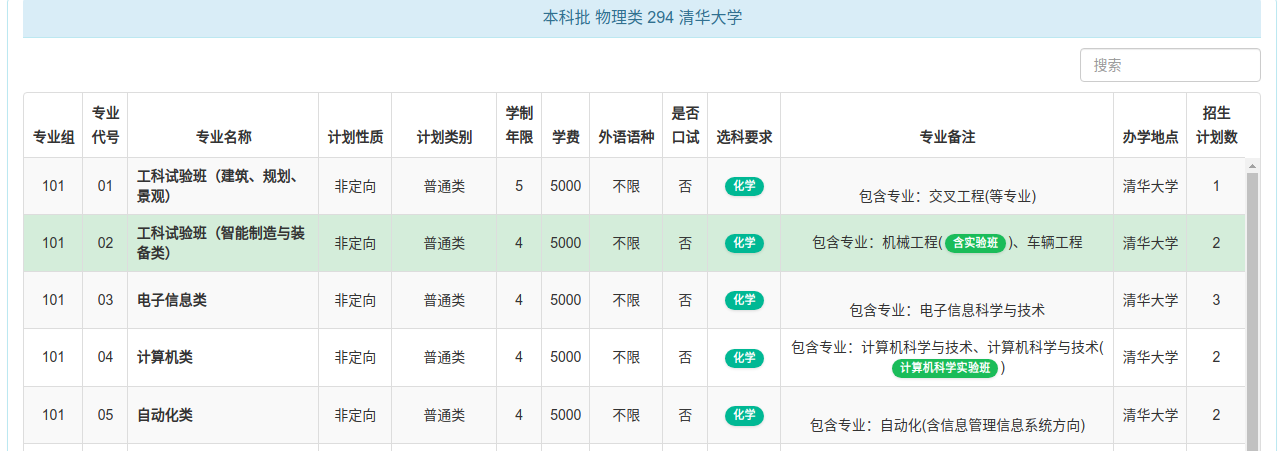Click 招生计划数 value 1 in row 01
The image size is (1284, 451).
[1217, 186]
